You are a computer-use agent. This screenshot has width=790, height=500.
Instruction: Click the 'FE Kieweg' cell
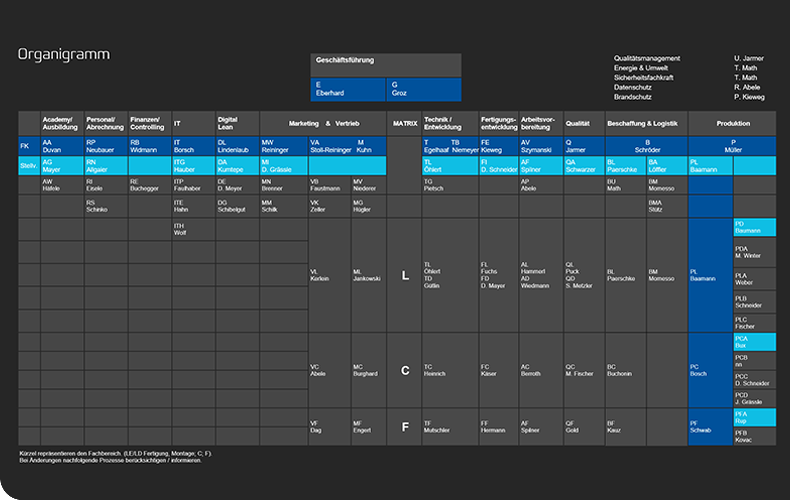point(499,146)
